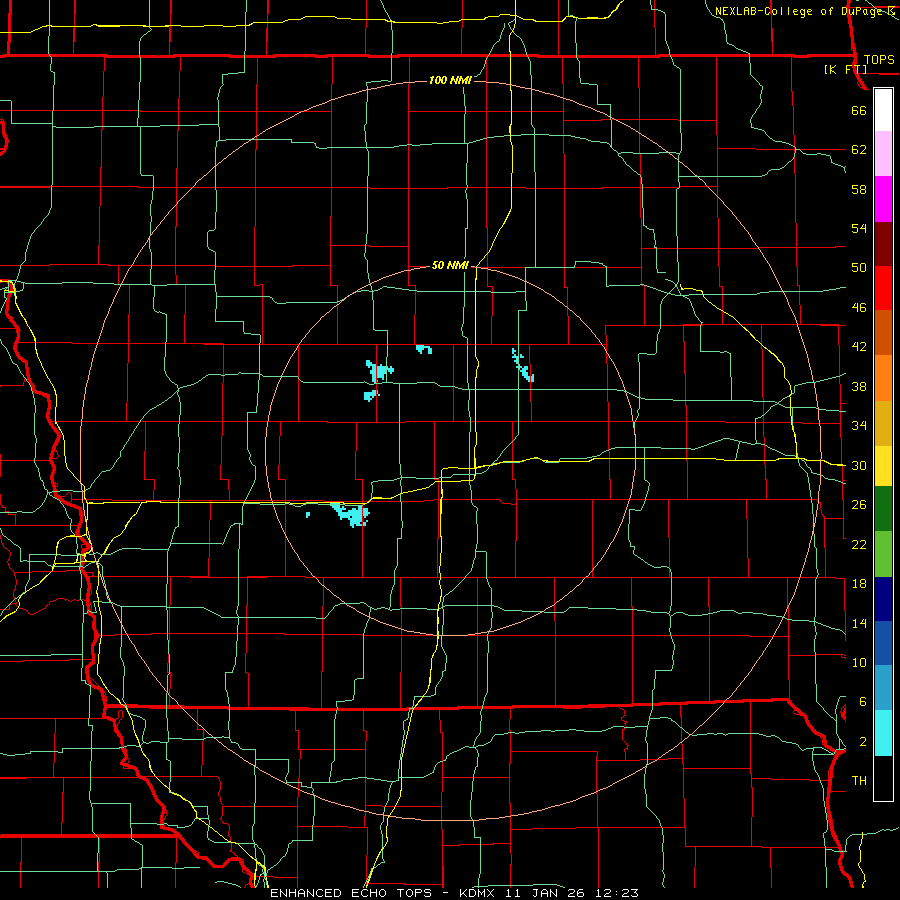
Task: Click the dark orange 46 kft legend swatch
Action: click(883, 332)
